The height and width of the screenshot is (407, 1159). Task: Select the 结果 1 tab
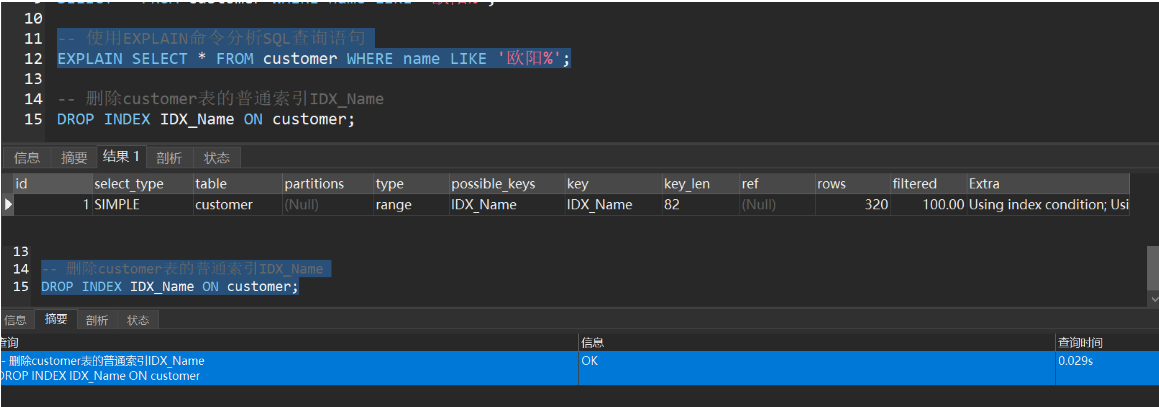click(x=122, y=157)
